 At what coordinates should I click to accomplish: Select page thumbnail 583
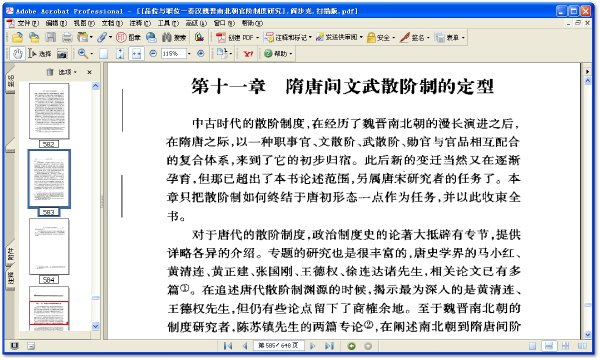pyautogui.click(x=49, y=179)
